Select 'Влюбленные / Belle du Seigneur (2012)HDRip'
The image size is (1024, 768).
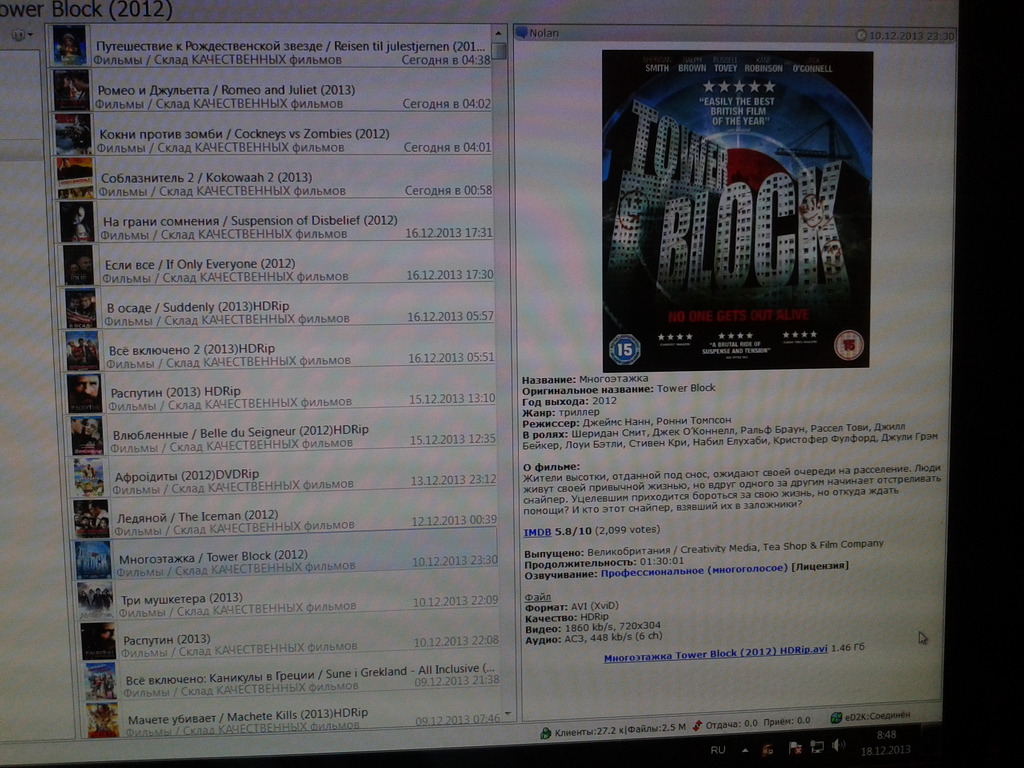tap(283, 435)
